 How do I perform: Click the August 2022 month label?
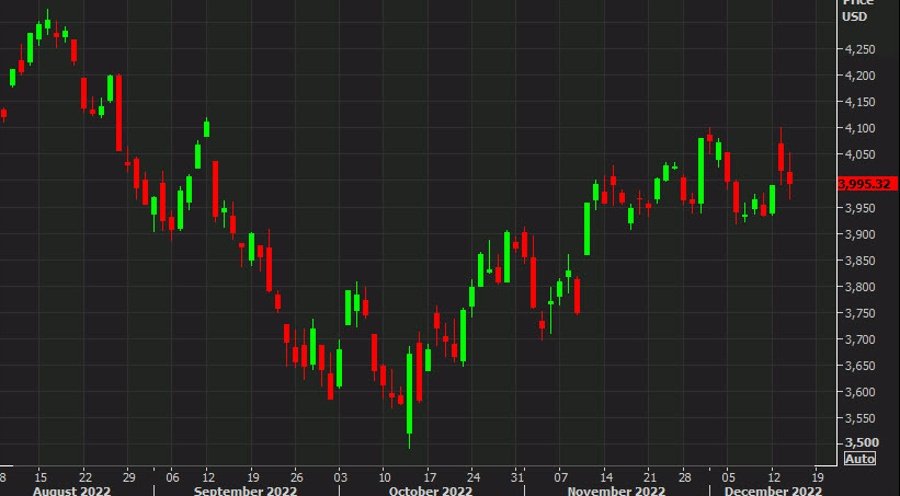click(72, 491)
